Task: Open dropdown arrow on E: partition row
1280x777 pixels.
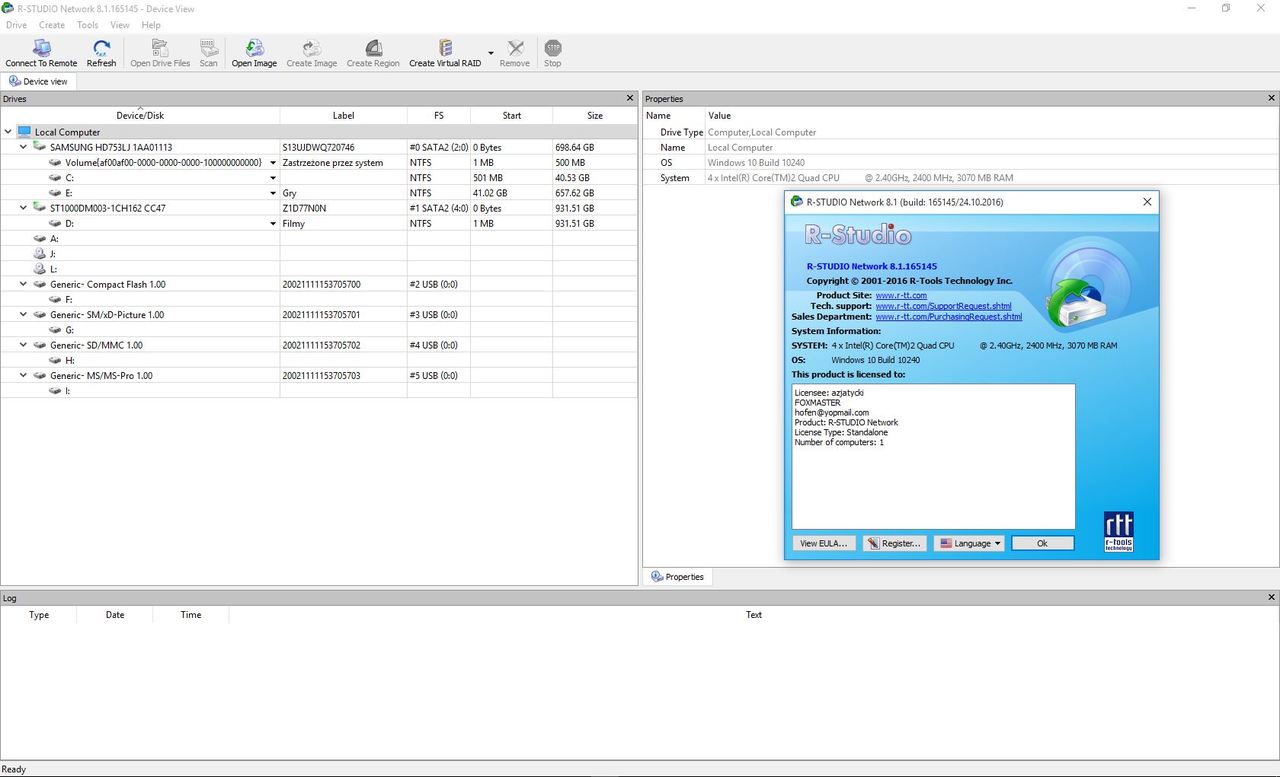Action: pos(273,193)
